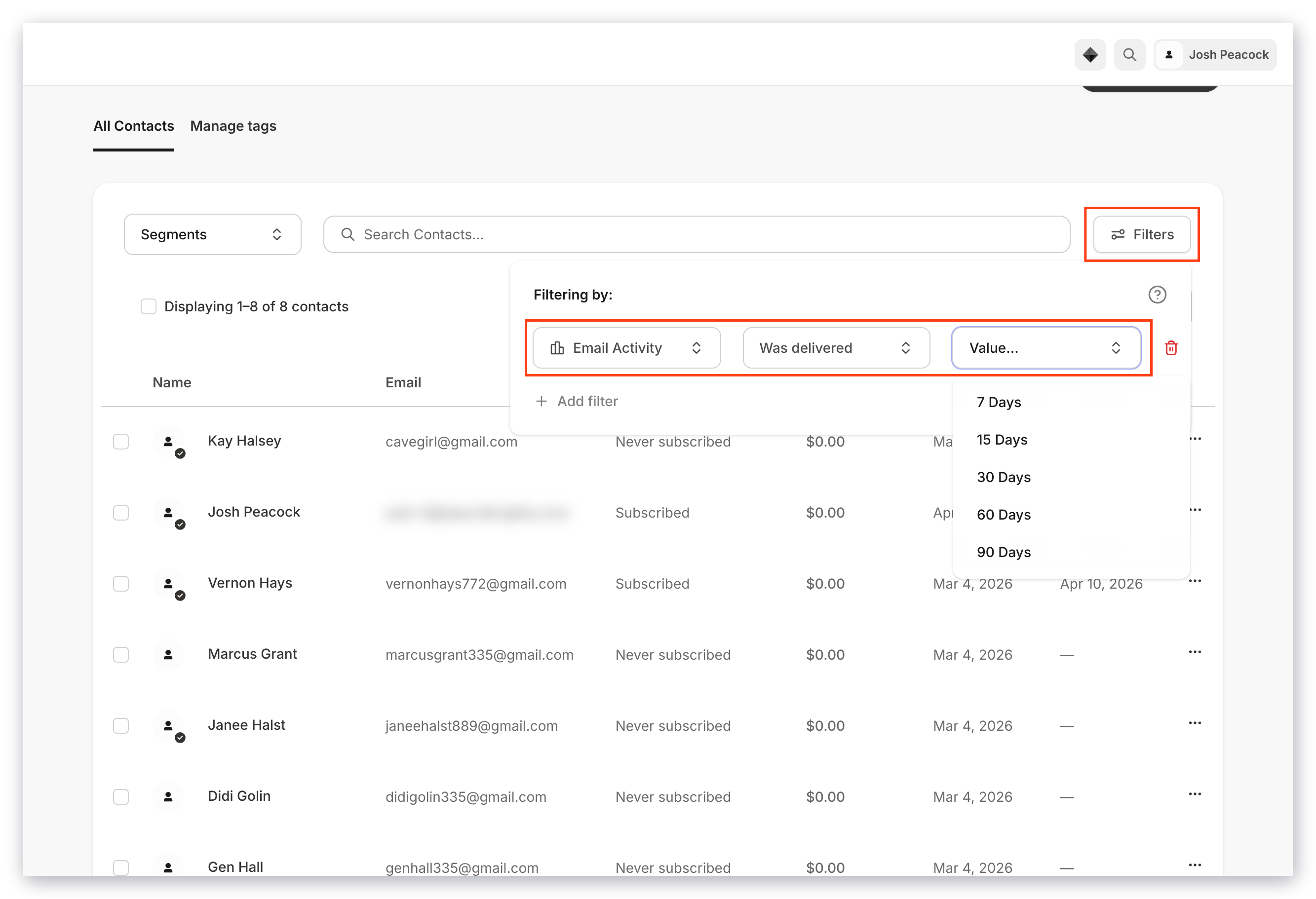Select the Josh Peacock row checkbox
This screenshot has height=899, width=1316.
click(120, 512)
